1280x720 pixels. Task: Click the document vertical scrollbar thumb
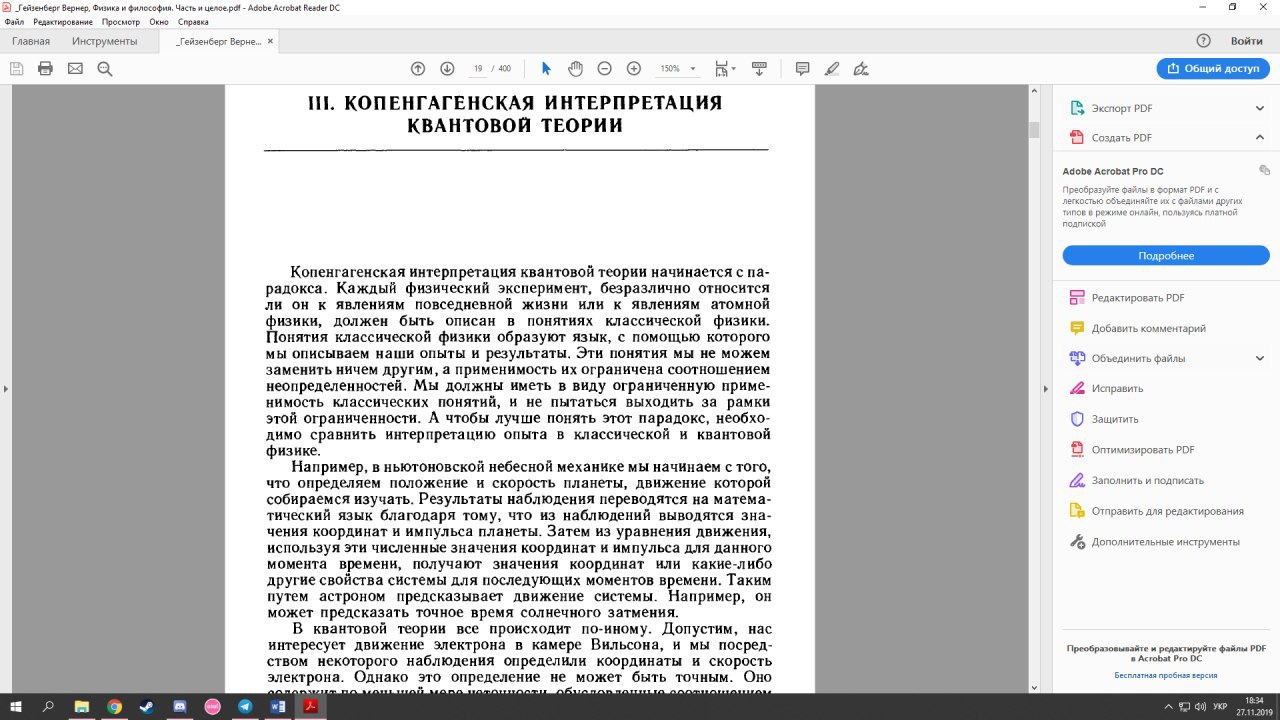click(x=1034, y=130)
